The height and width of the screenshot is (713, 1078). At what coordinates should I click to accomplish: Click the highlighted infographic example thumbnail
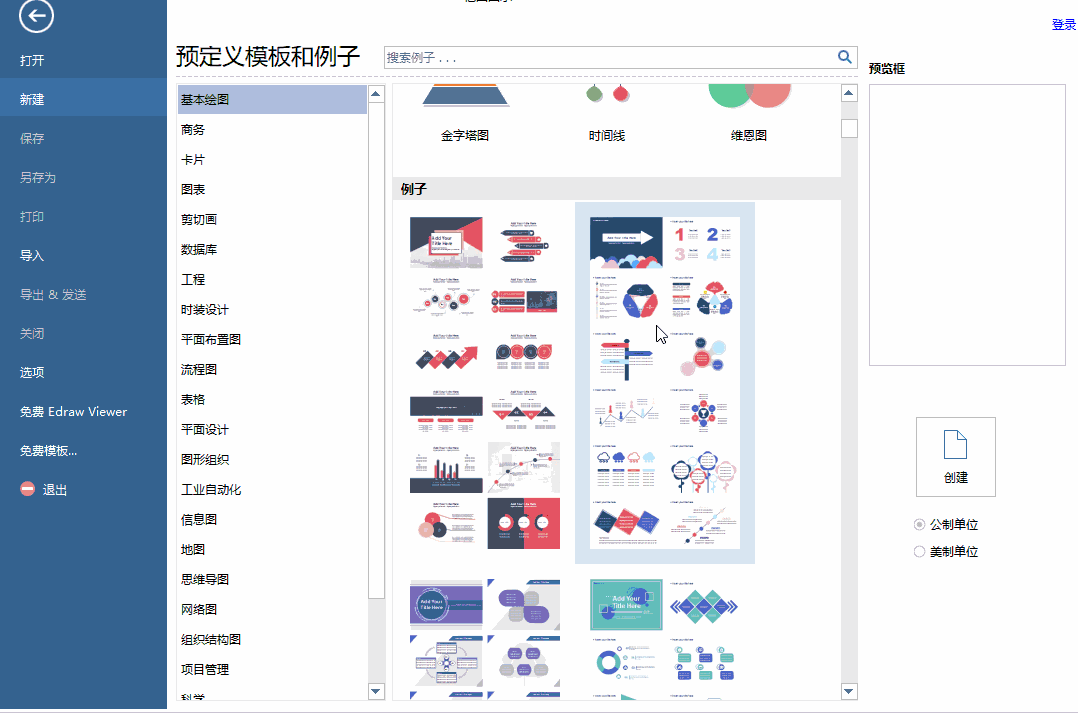(x=663, y=382)
